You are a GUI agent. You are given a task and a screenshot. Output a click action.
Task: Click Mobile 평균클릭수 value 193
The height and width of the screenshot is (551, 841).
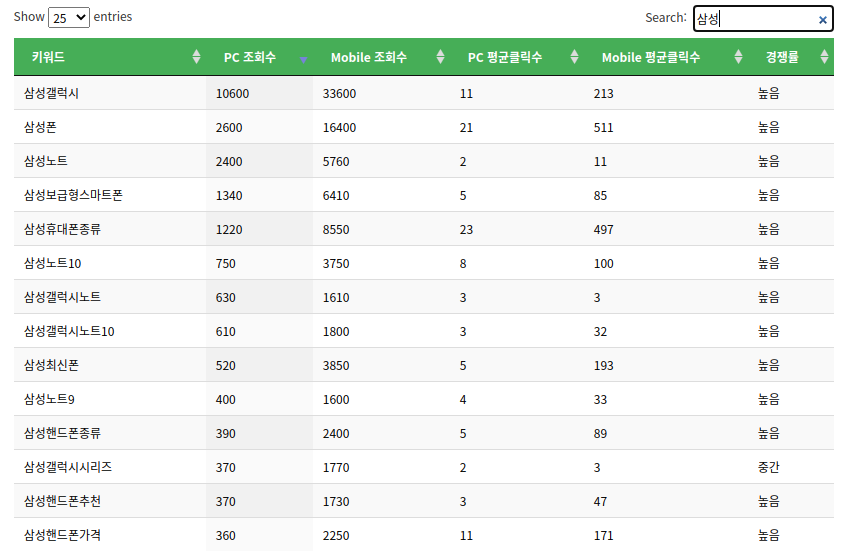603,366
